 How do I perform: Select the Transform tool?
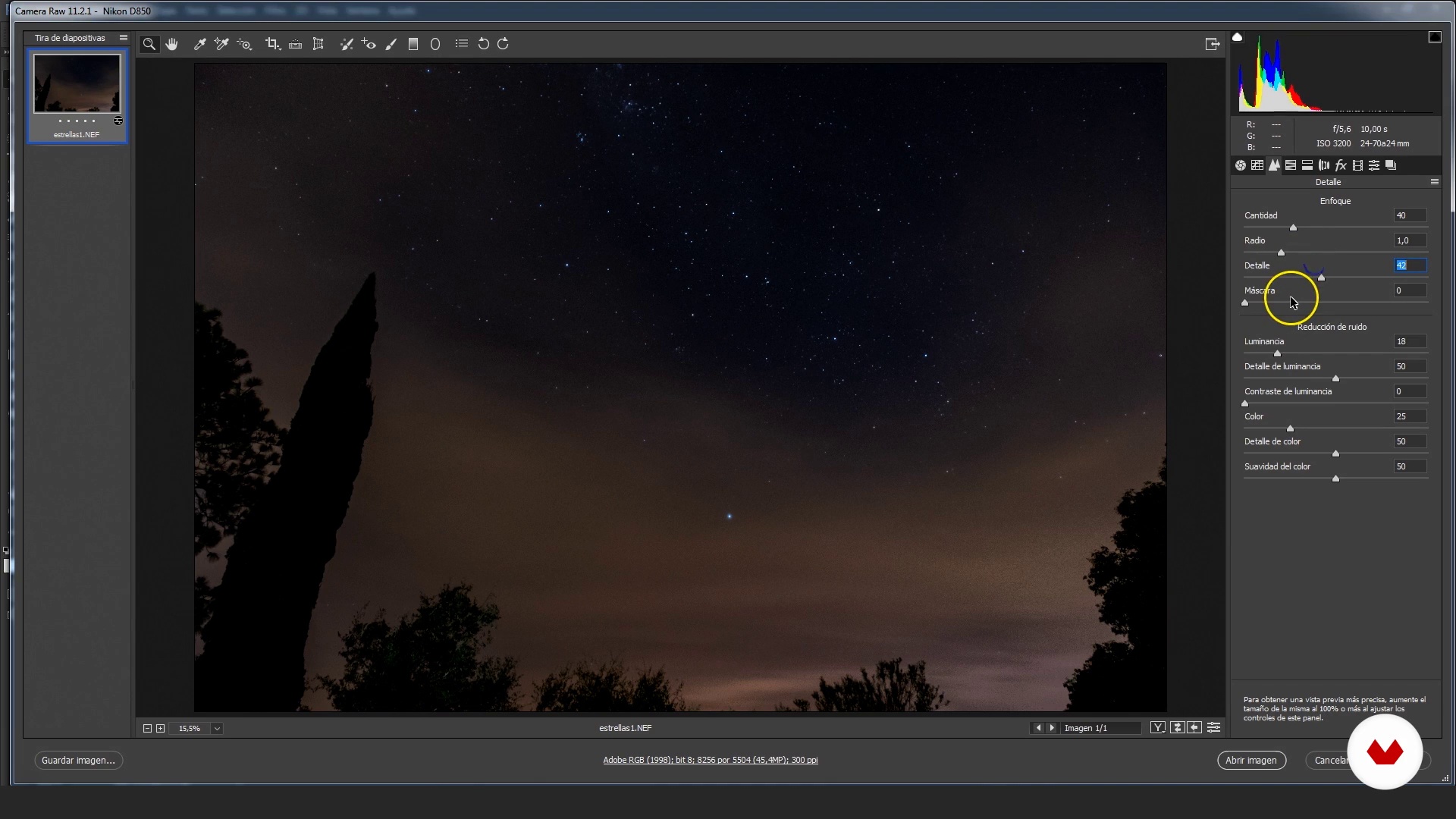(318, 44)
